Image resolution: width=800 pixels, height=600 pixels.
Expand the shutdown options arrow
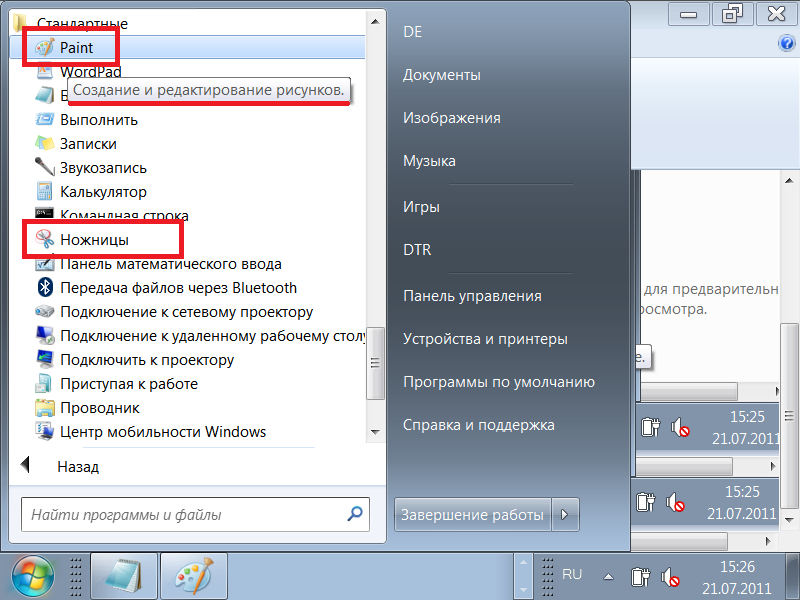565,513
